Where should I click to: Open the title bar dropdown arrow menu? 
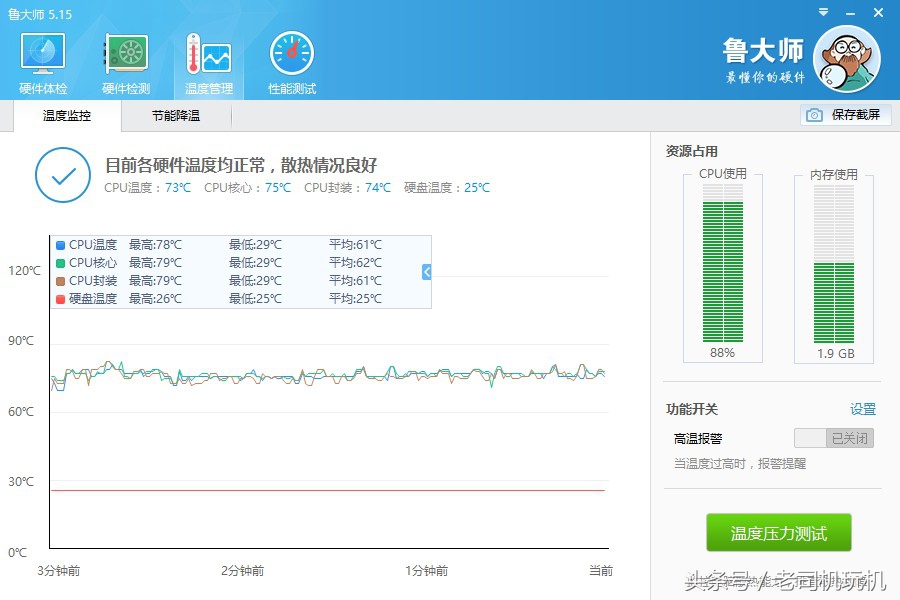pyautogui.click(x=822, y=12)
